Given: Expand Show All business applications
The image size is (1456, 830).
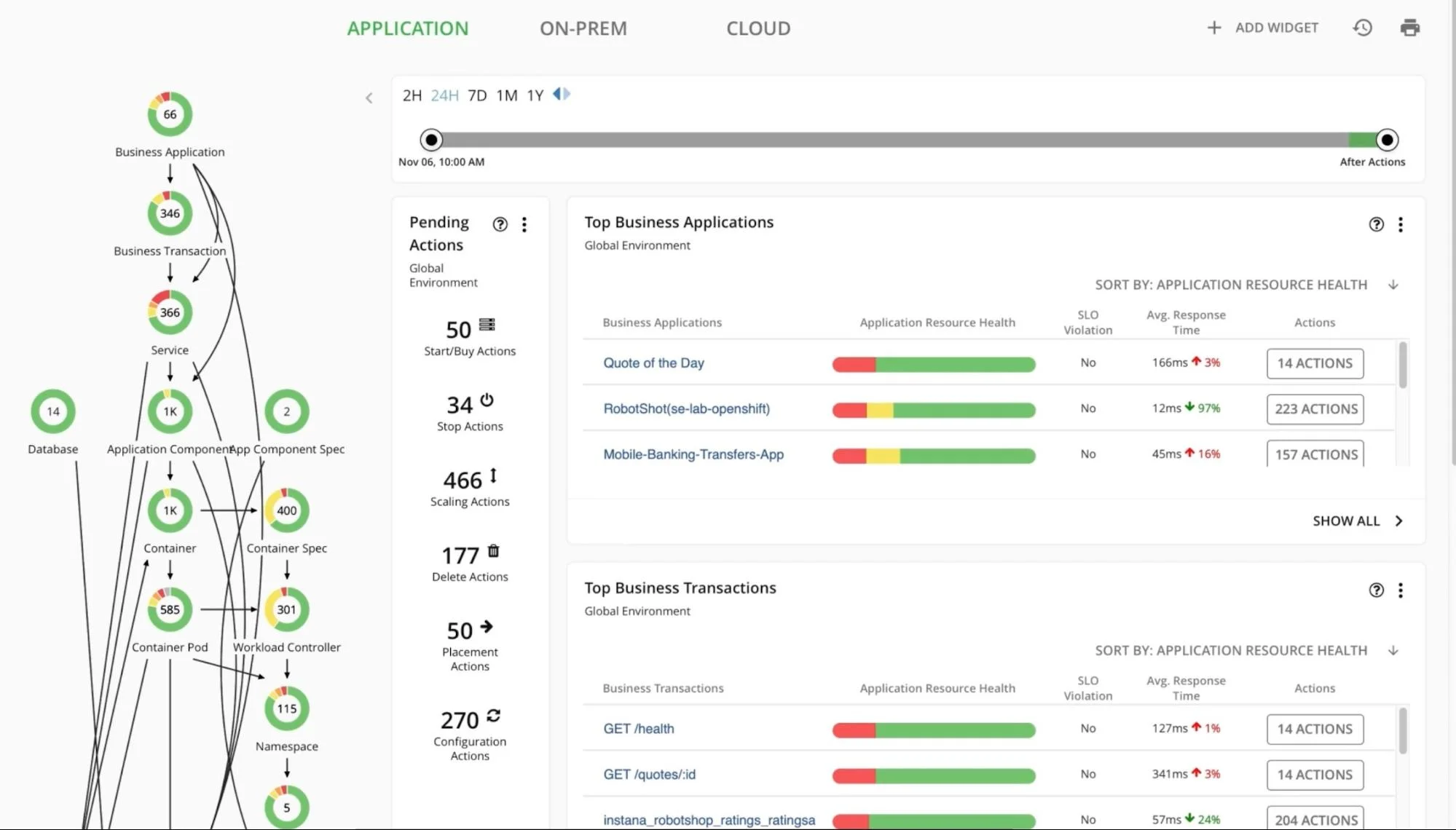Looking at the screenshot, I should coord(1358,521).
